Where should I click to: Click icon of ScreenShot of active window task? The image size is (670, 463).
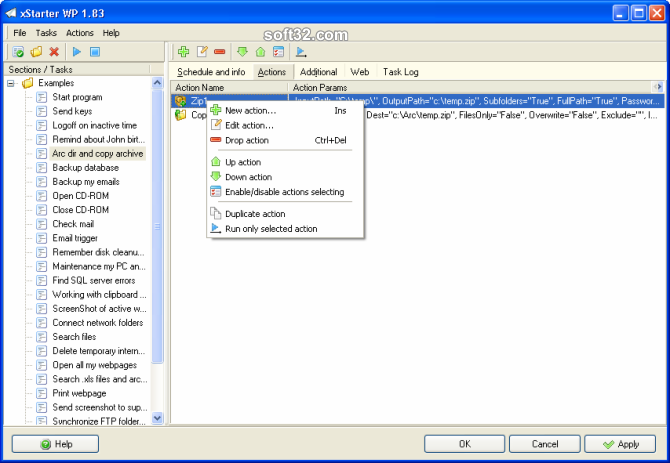pyautogui.click(x=41, y=309)
